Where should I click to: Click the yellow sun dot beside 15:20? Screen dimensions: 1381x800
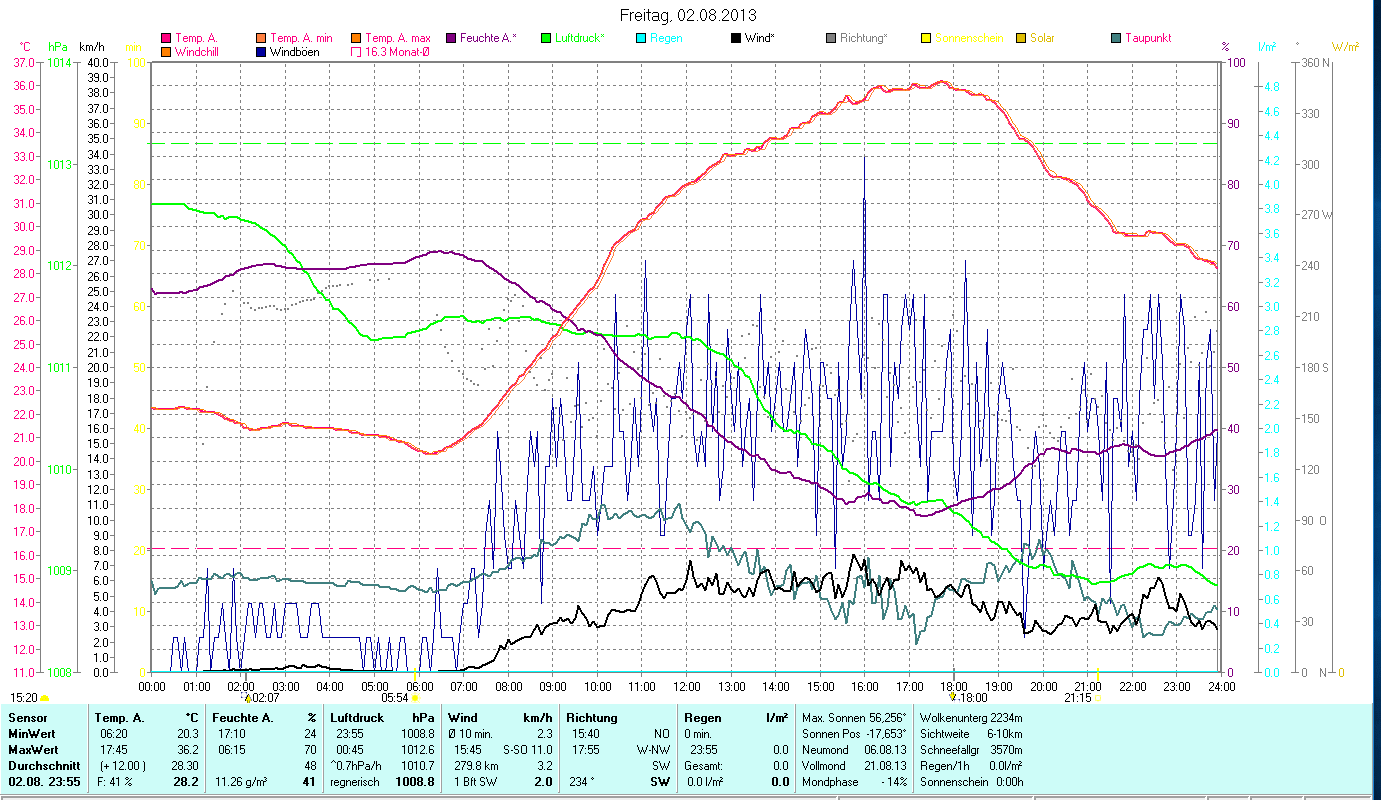click(44, 698)
